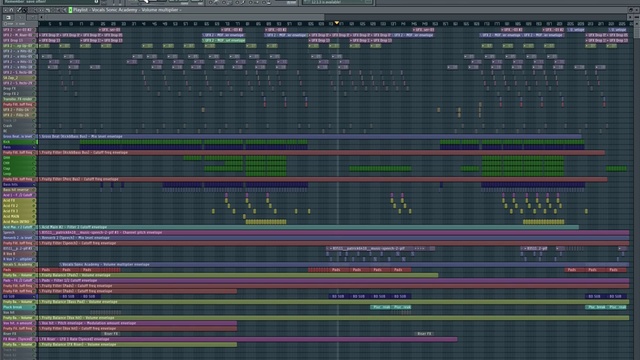Select the Drop FX track header
This screenshot has height=360, width=640.
pyautogui.click(x=18, y=88)
